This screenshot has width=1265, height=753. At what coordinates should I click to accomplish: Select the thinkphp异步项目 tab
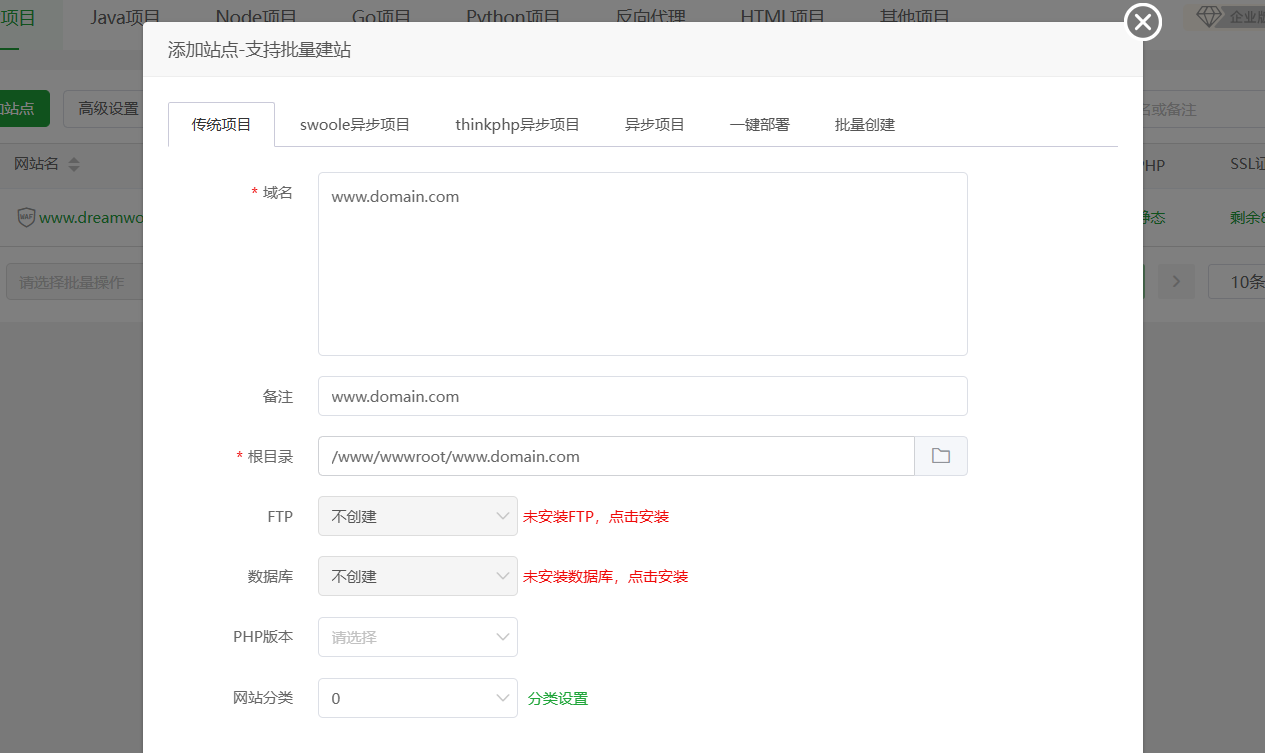coord(517,125)
